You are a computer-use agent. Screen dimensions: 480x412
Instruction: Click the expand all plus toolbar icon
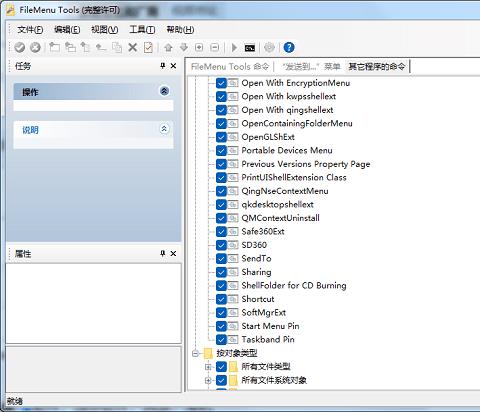point(199,48)
